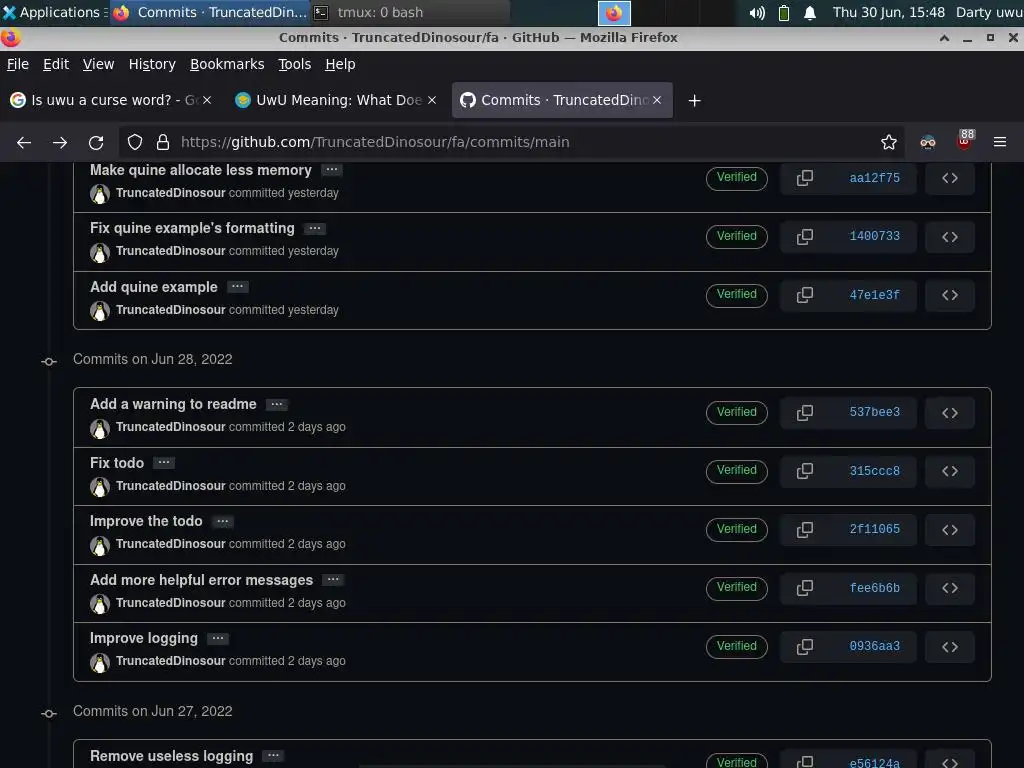The image size is (1024, 768).
Task: Browse repository at commit 537bee3
Action: 950,413
